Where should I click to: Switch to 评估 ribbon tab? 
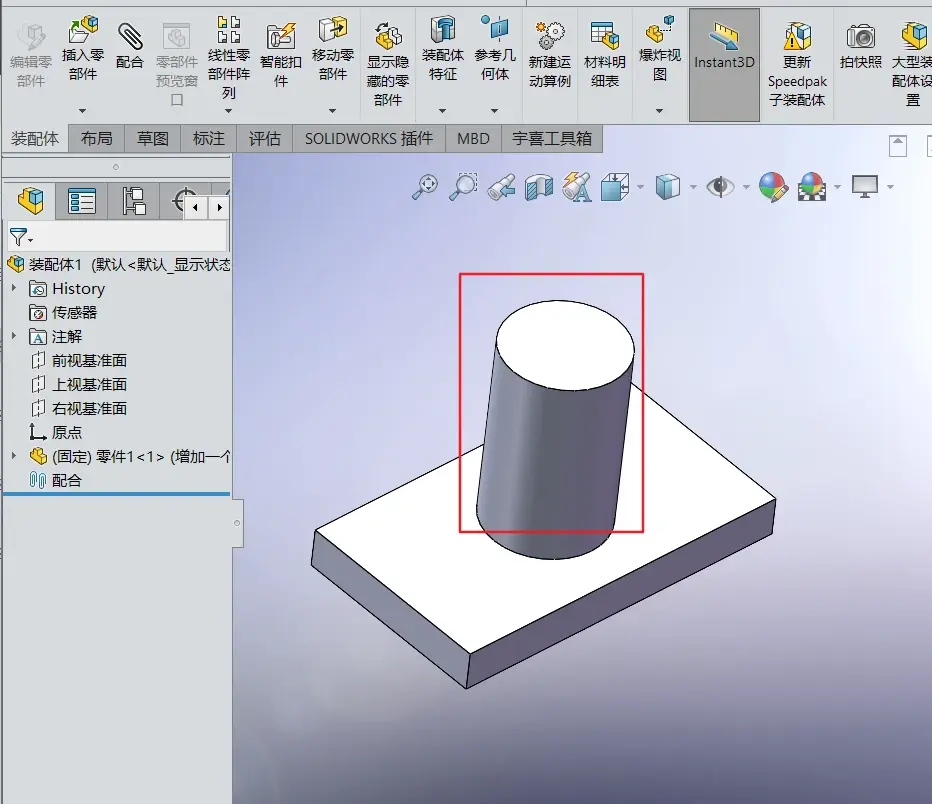tap(265, 138)
